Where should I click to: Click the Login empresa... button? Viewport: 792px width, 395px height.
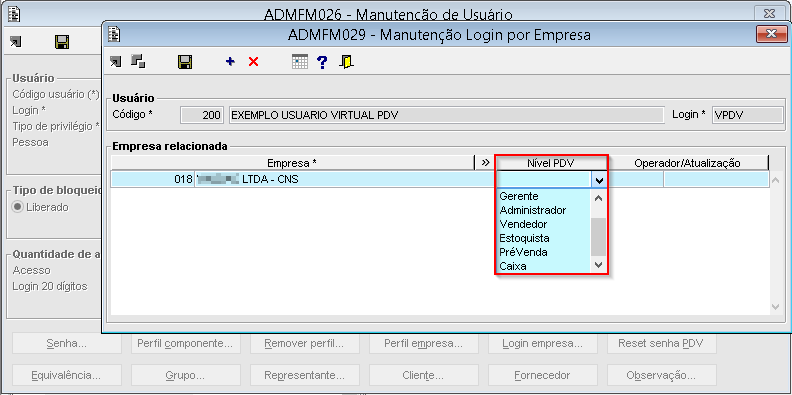click(543, 344)
